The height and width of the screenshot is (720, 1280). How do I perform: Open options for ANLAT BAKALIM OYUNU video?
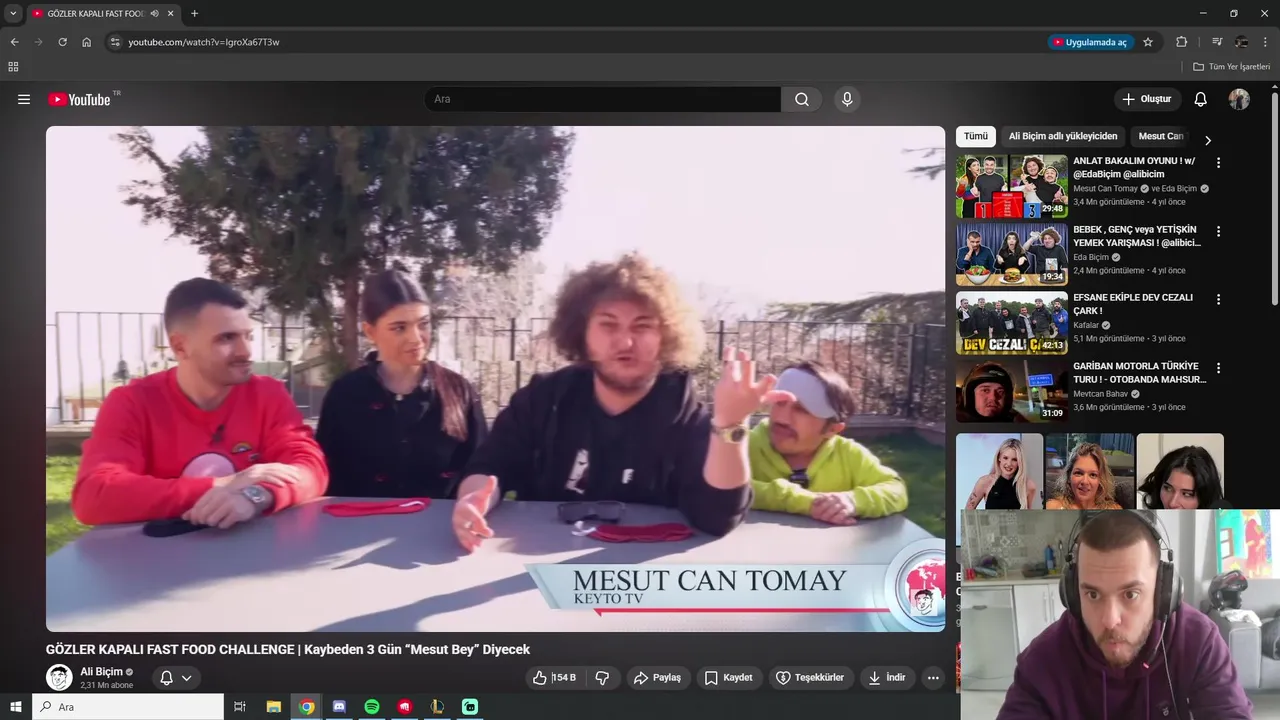click(1218, 162)
